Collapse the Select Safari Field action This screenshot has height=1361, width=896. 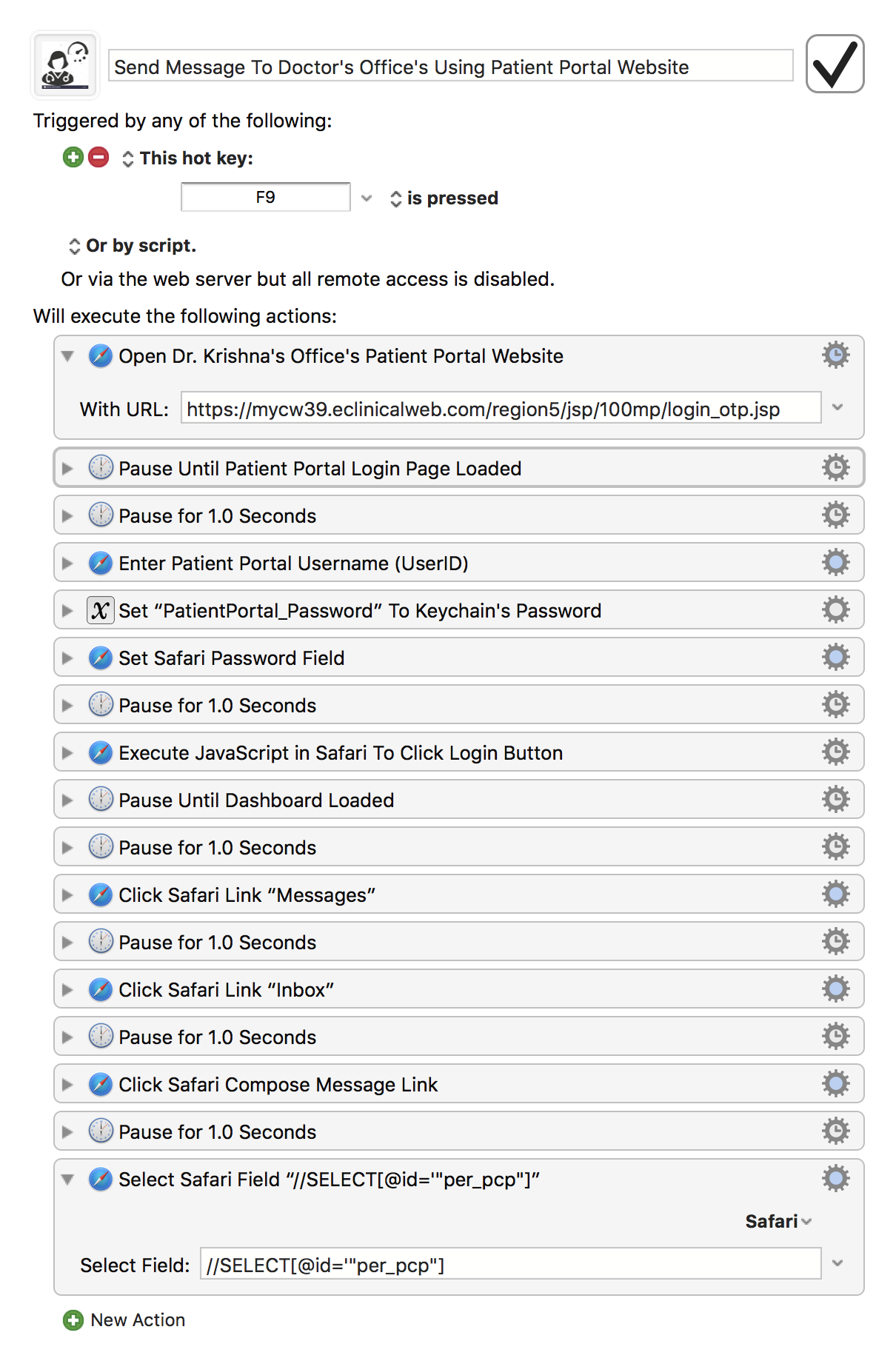67,1180
